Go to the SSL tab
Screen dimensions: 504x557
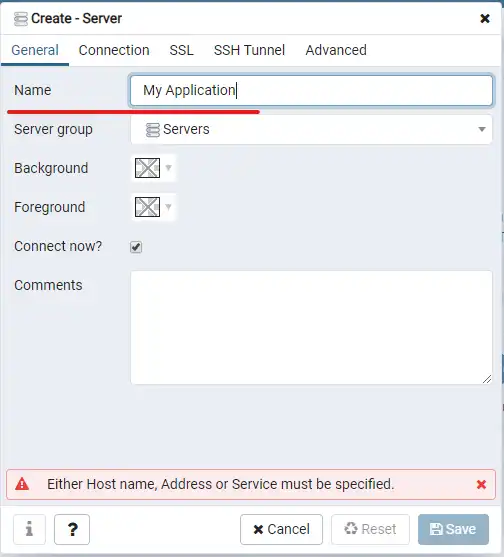coord(181,50)
